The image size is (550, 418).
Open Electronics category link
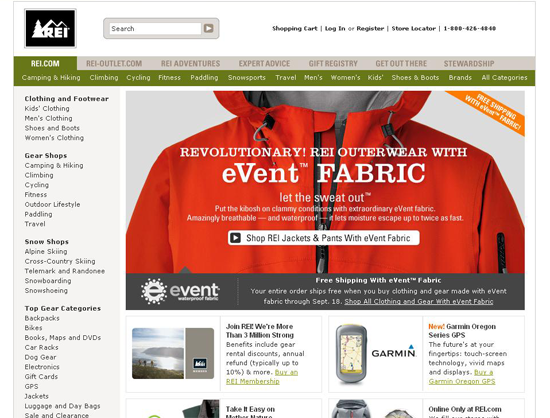point(42,367)
